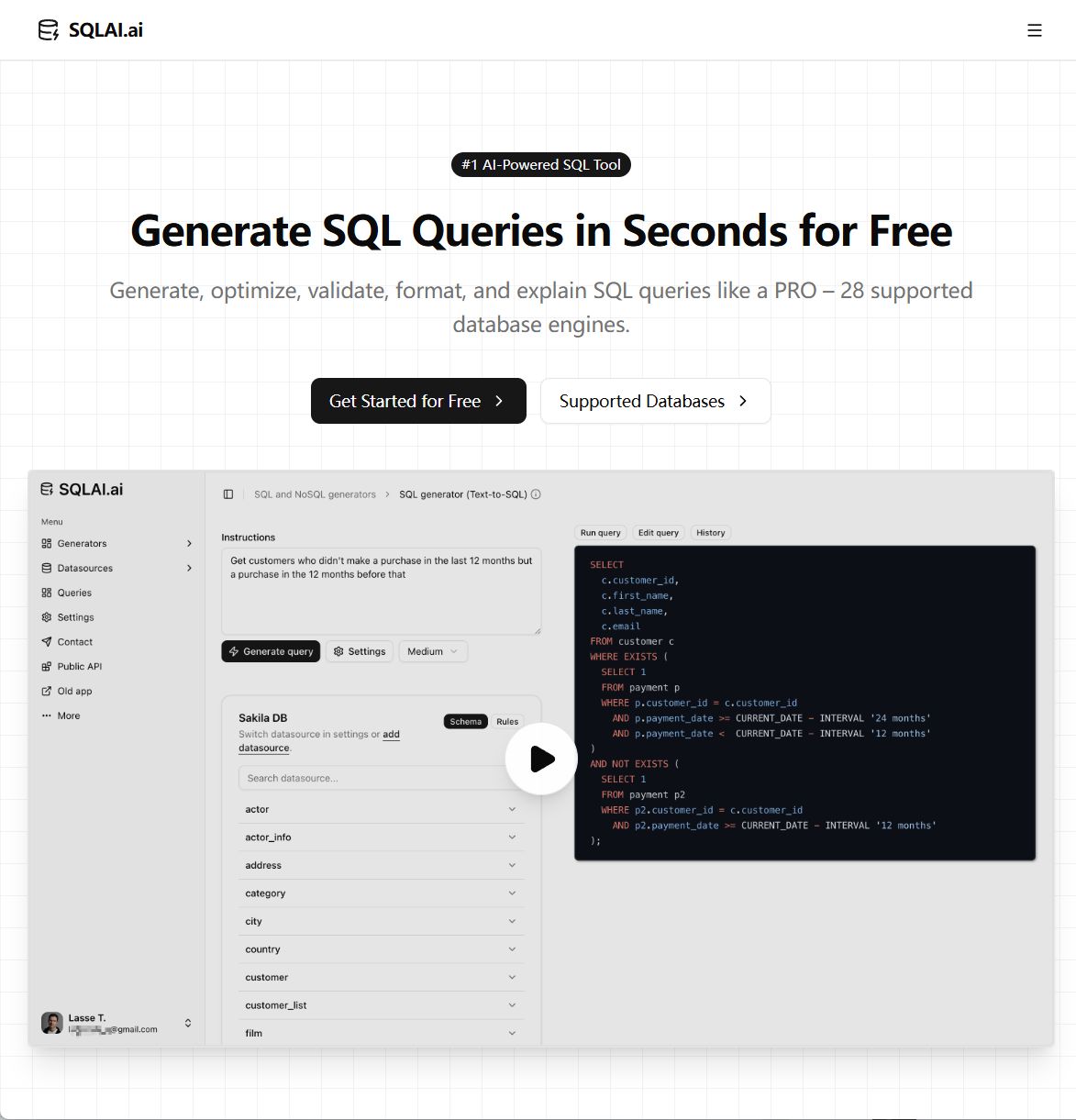Open the Medium complexity dropdown
This screenshot has width=1076, height=1120.
click(433, 651)
